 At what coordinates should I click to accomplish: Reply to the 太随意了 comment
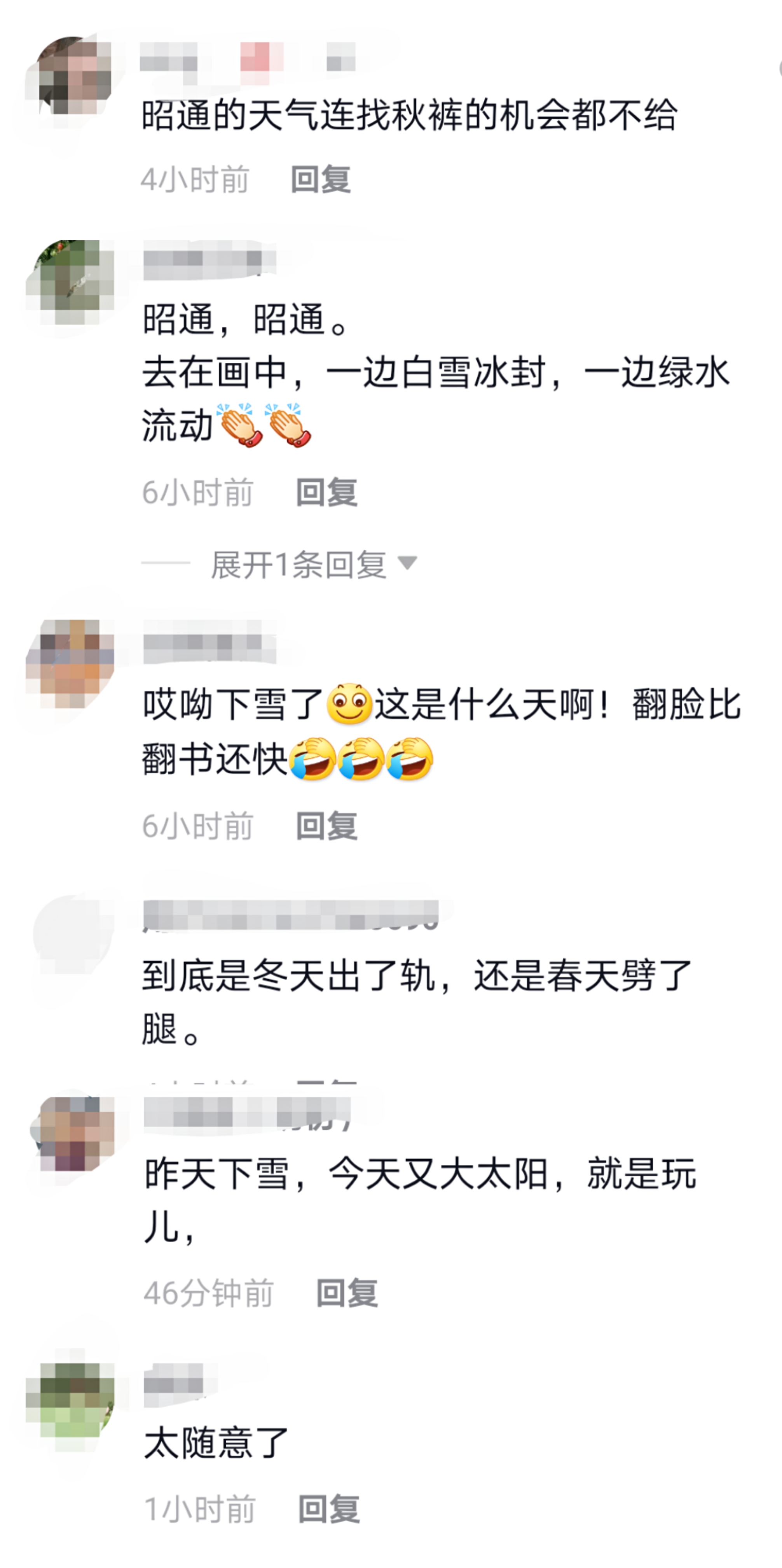pyautogui.click(x=329, y=1510)
